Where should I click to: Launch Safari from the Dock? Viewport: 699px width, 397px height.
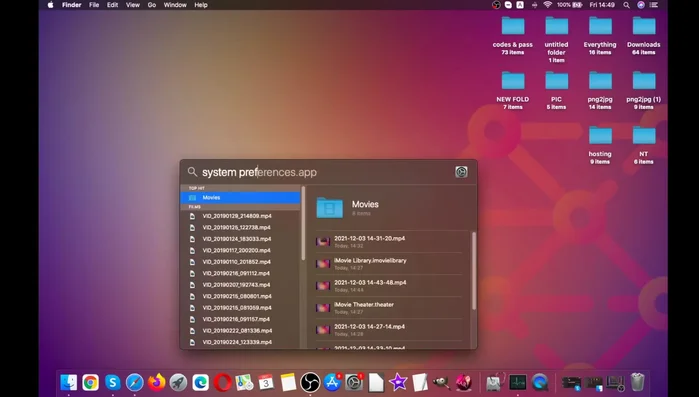(135, 382)
